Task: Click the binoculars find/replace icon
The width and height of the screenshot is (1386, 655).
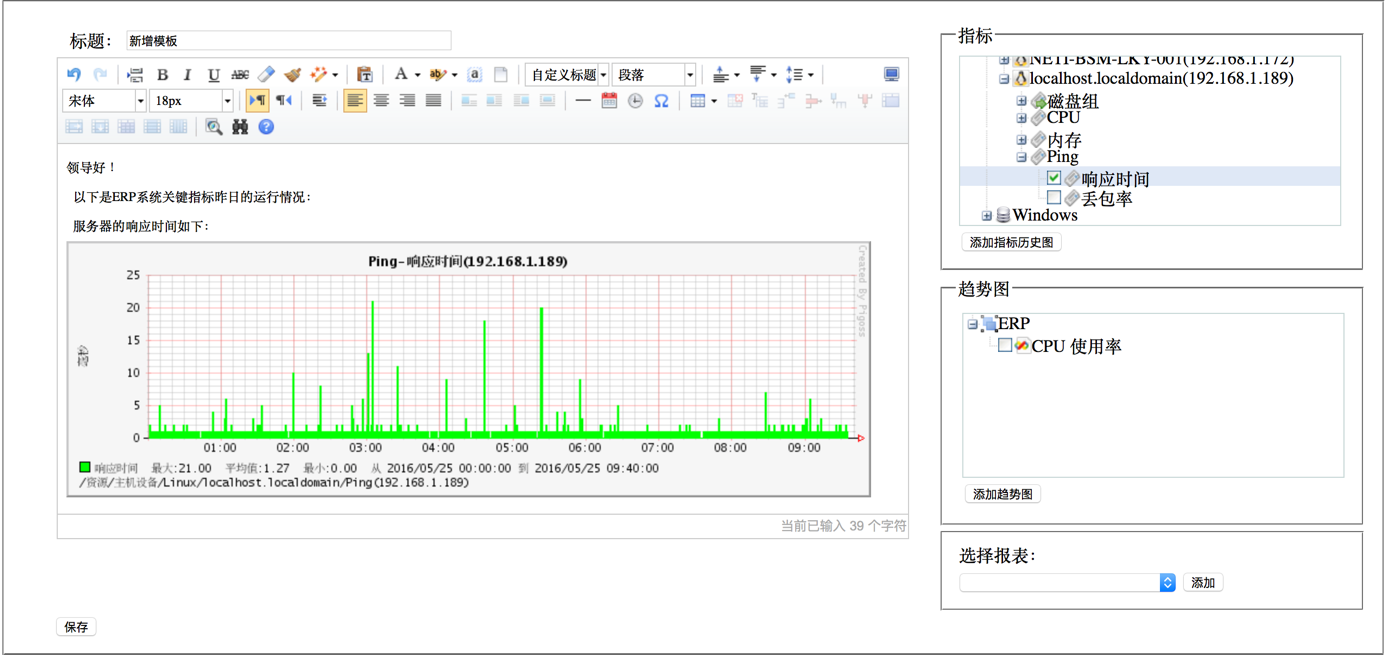Action: point(240,127)
